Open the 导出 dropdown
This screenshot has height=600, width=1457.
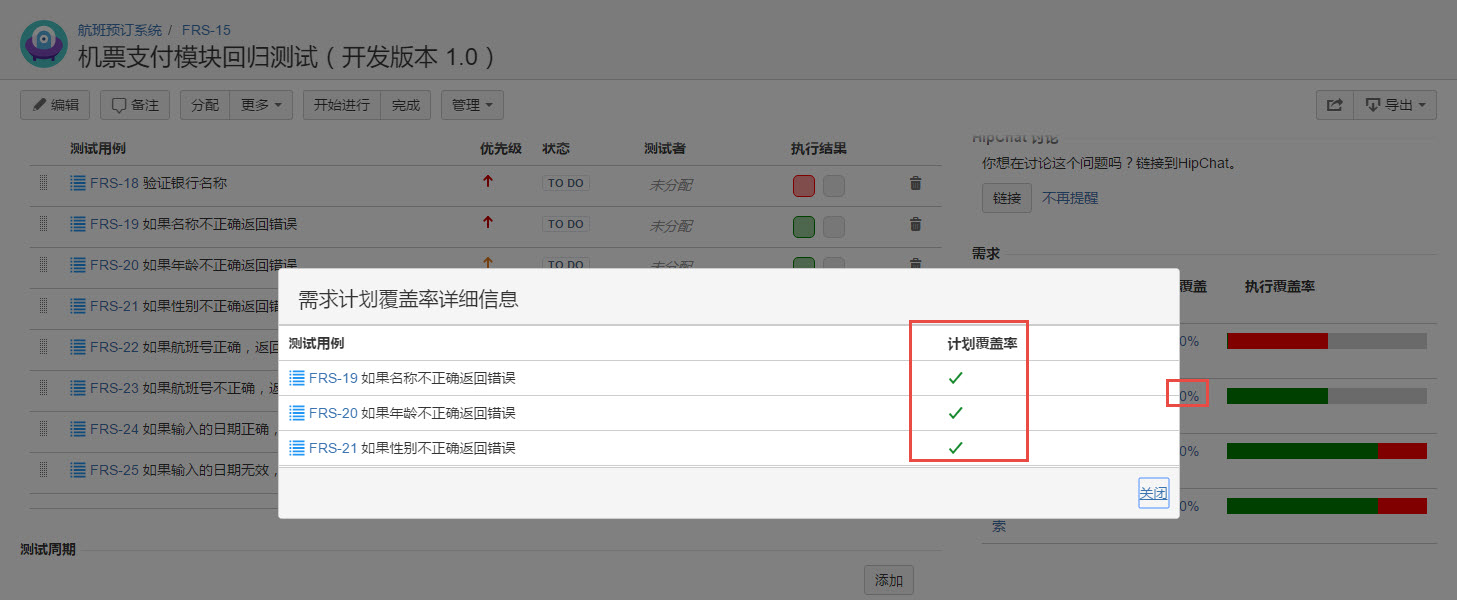click(1395, 105)
